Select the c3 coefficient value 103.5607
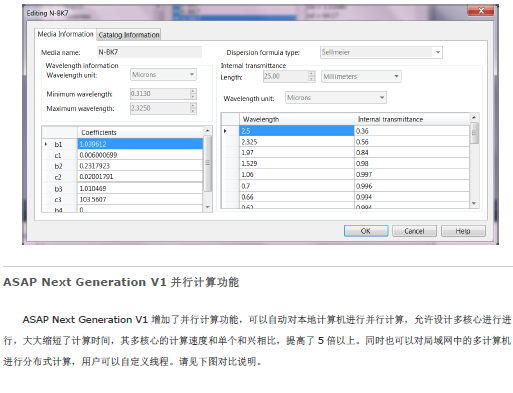 140,199
